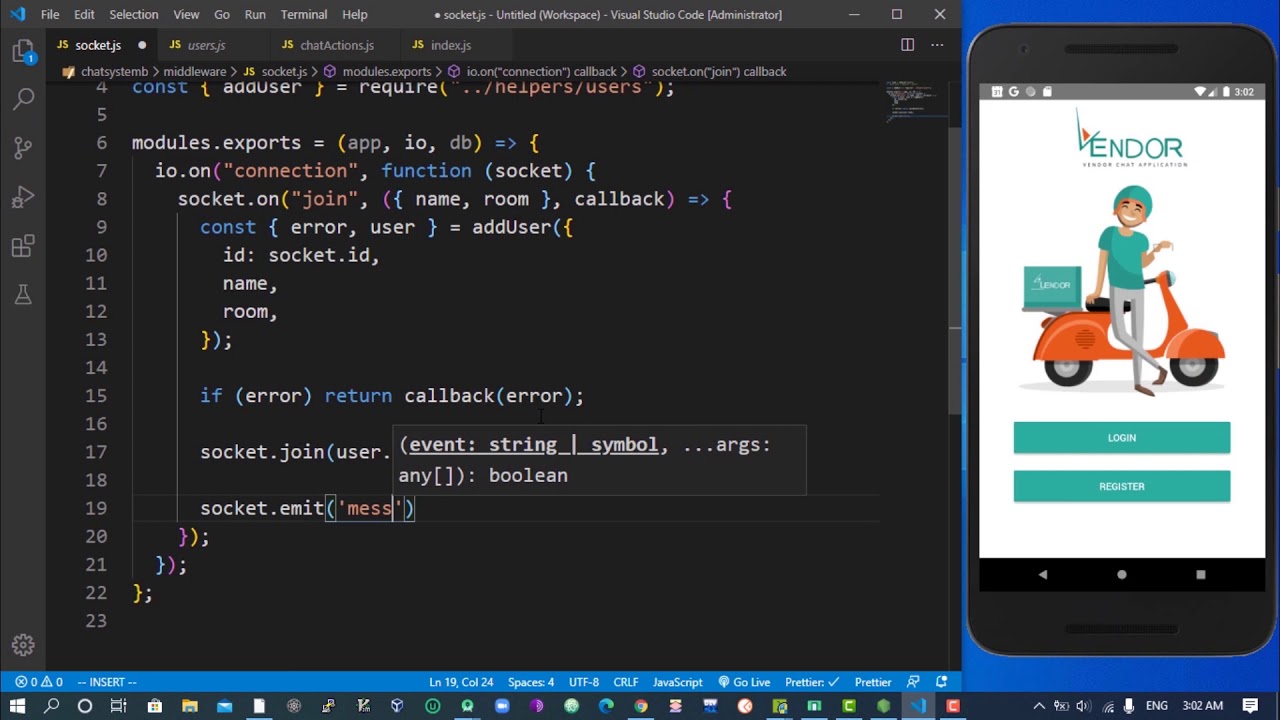The height and width of the screenshot is (720, 1280).
Task: Open the Windows Start menu
Action: point(18,706)
